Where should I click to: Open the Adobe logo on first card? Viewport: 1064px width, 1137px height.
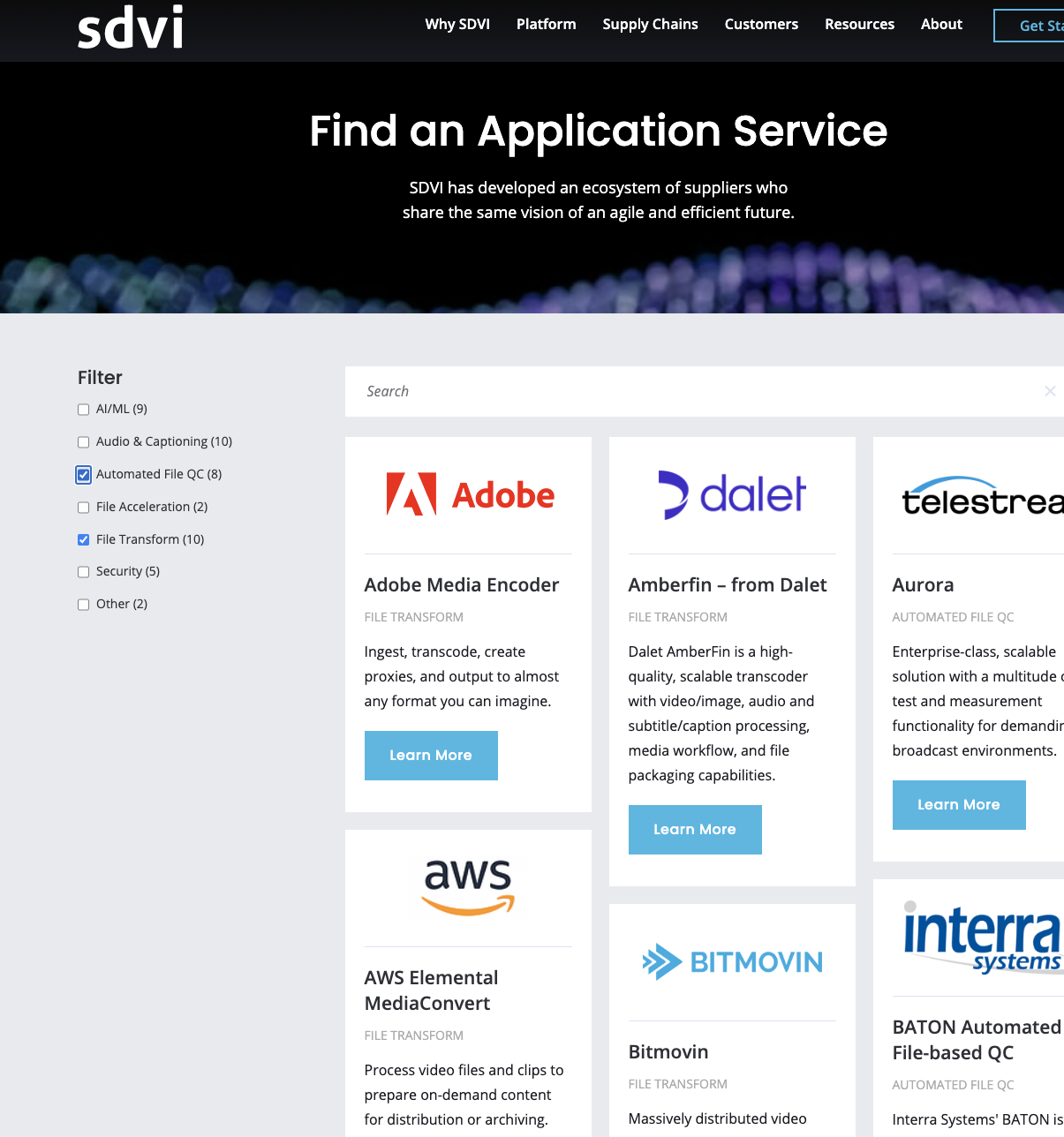(x=470, y=494)
